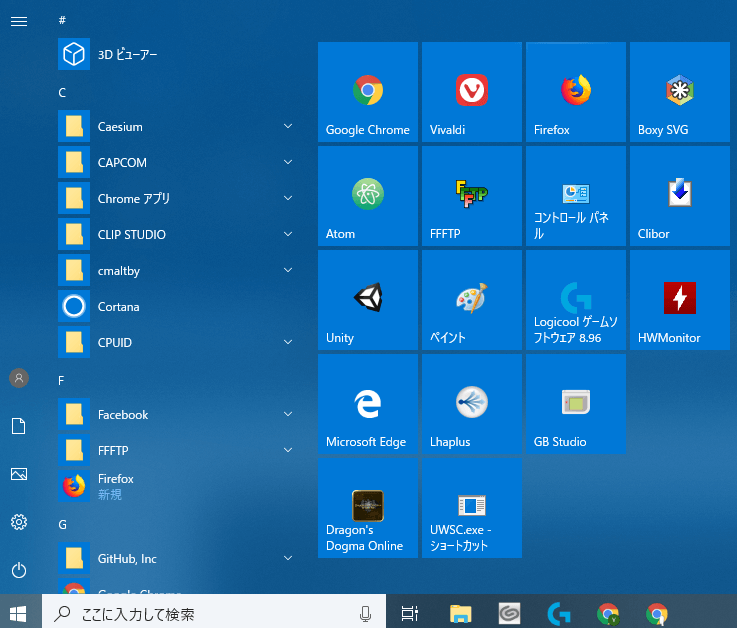Open the Caesium folder entry
The width and height of the screenshot is (737, 628).
pos(179,126)
